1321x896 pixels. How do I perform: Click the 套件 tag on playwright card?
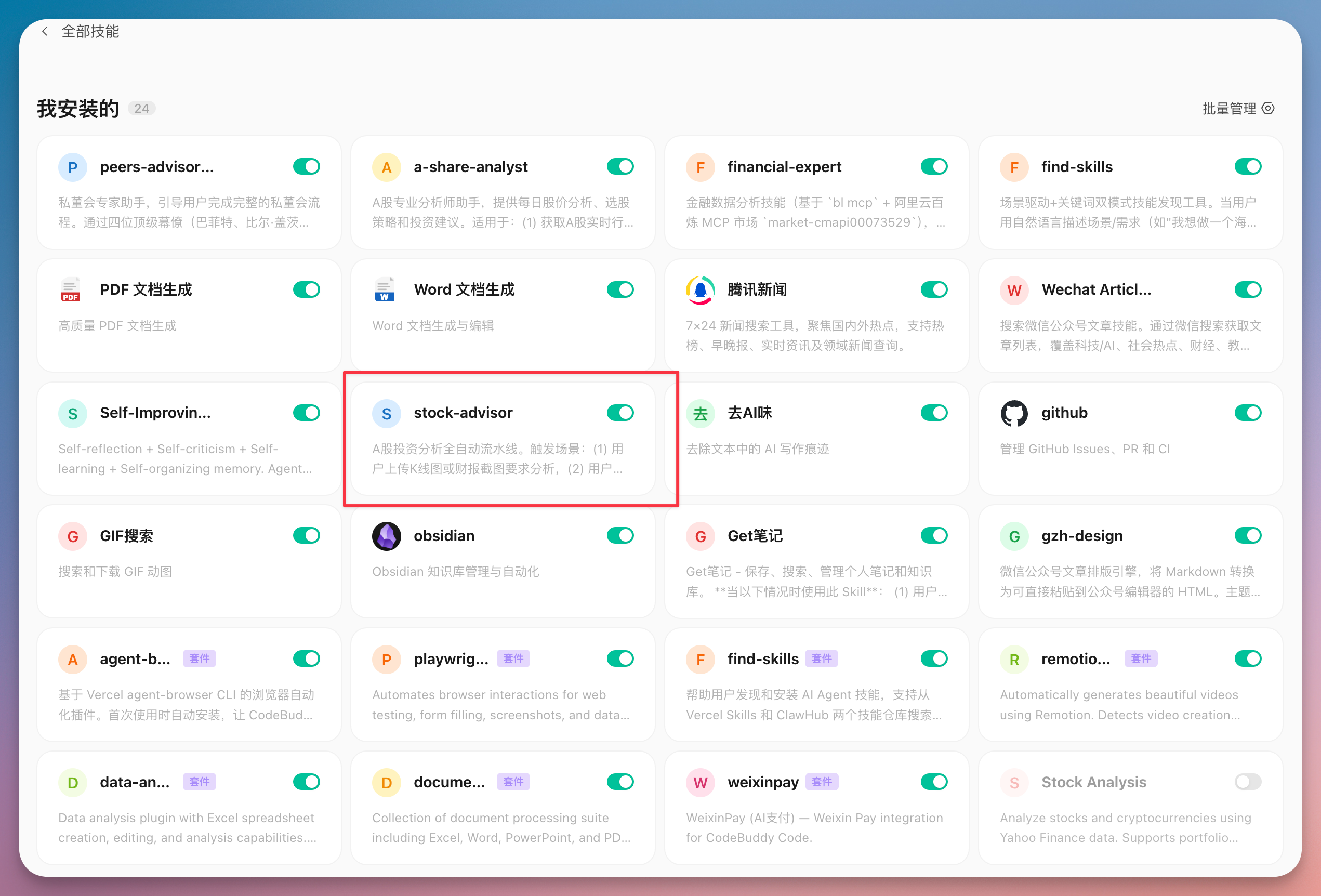coord(513,659)
